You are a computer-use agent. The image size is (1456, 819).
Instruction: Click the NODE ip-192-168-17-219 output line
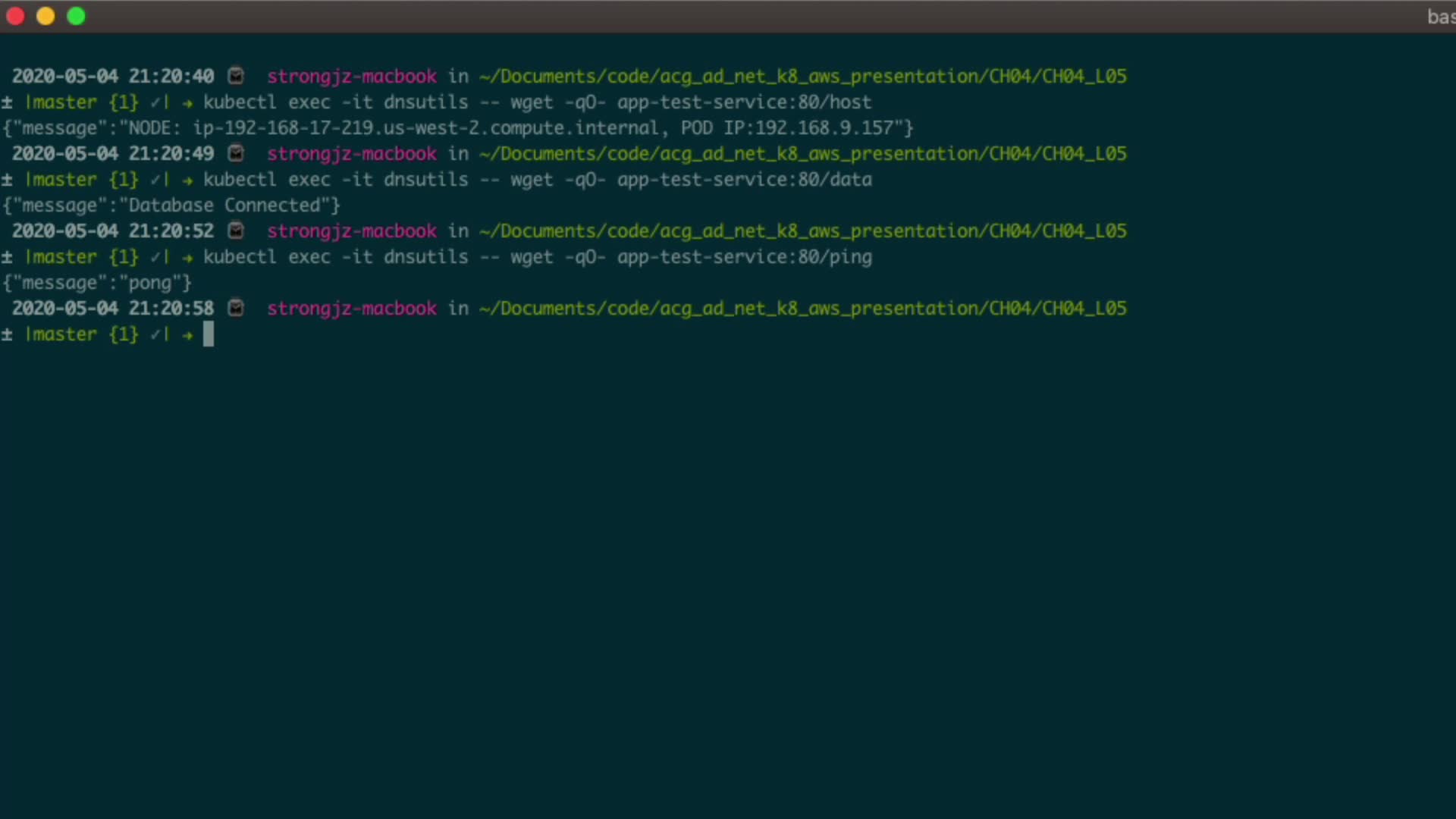457,128
